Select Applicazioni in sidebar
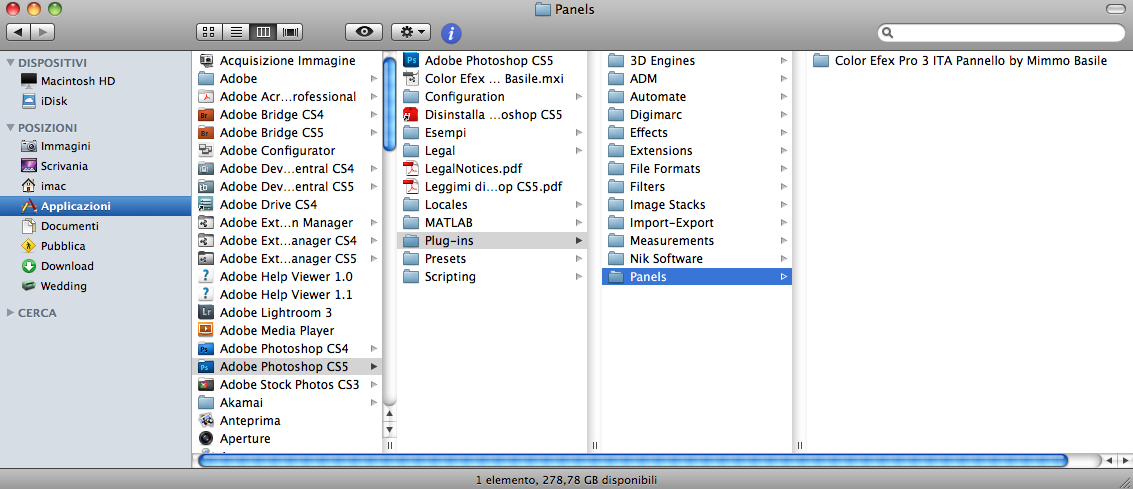This screenshot has width=1133, height=489. click(x=95, y=206)
